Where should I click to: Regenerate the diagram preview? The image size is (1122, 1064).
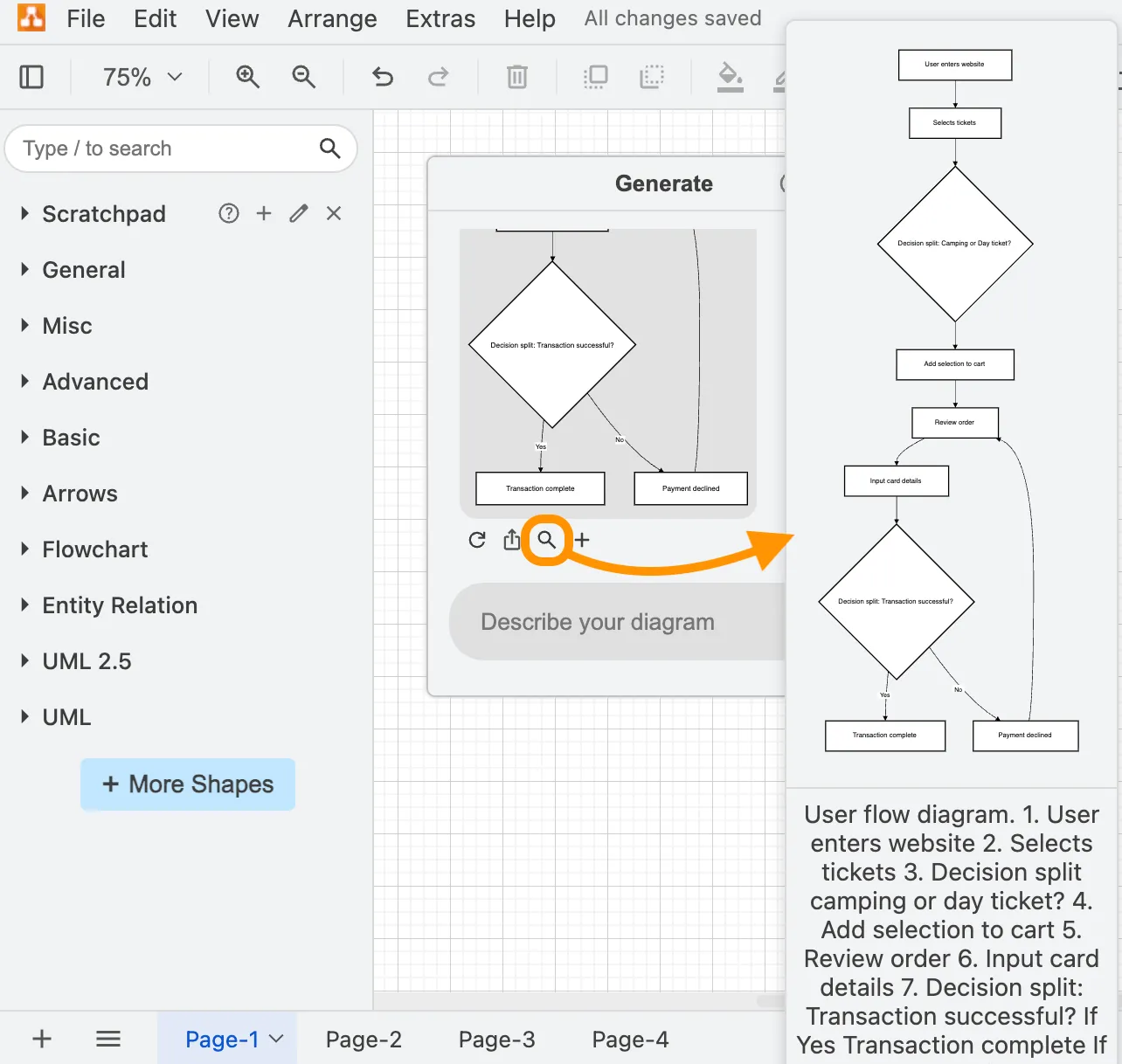click(477, 540)
